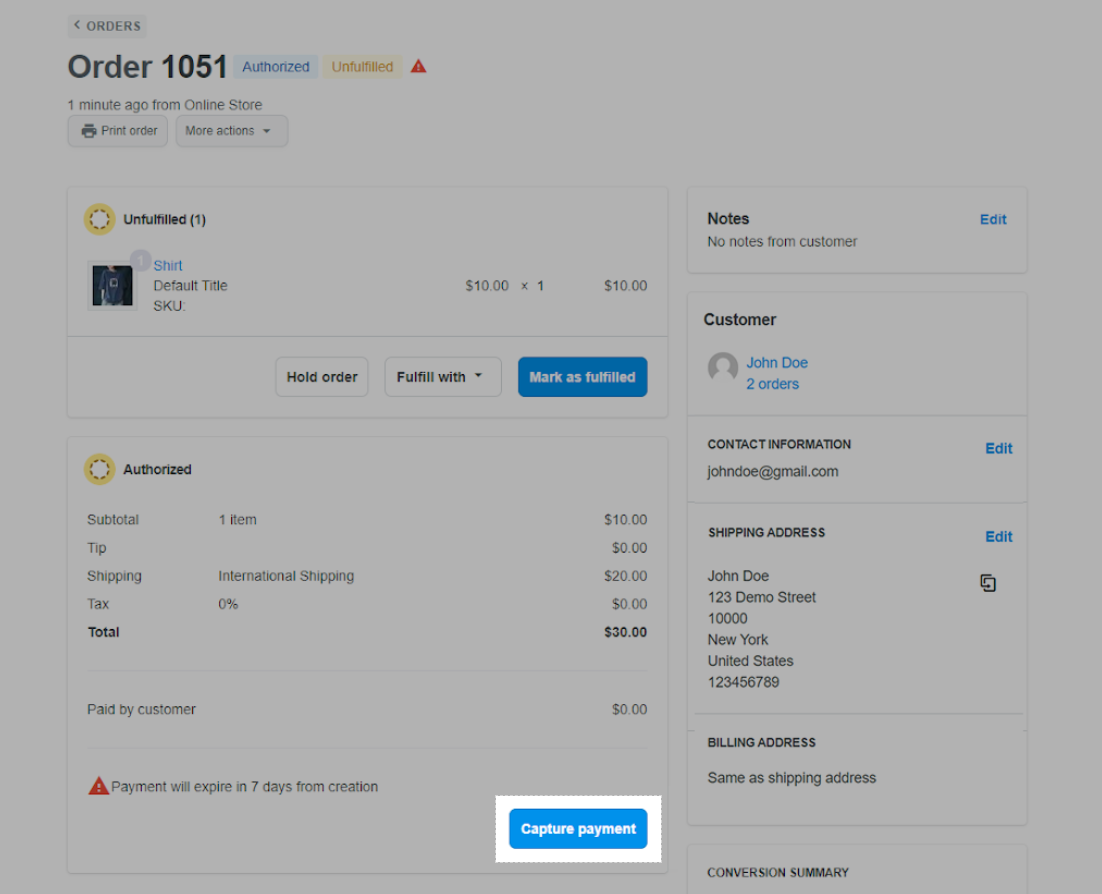Open the Shirt product thumbnail
This screenshot has width=1102, height=894.
tap(112, 285)
